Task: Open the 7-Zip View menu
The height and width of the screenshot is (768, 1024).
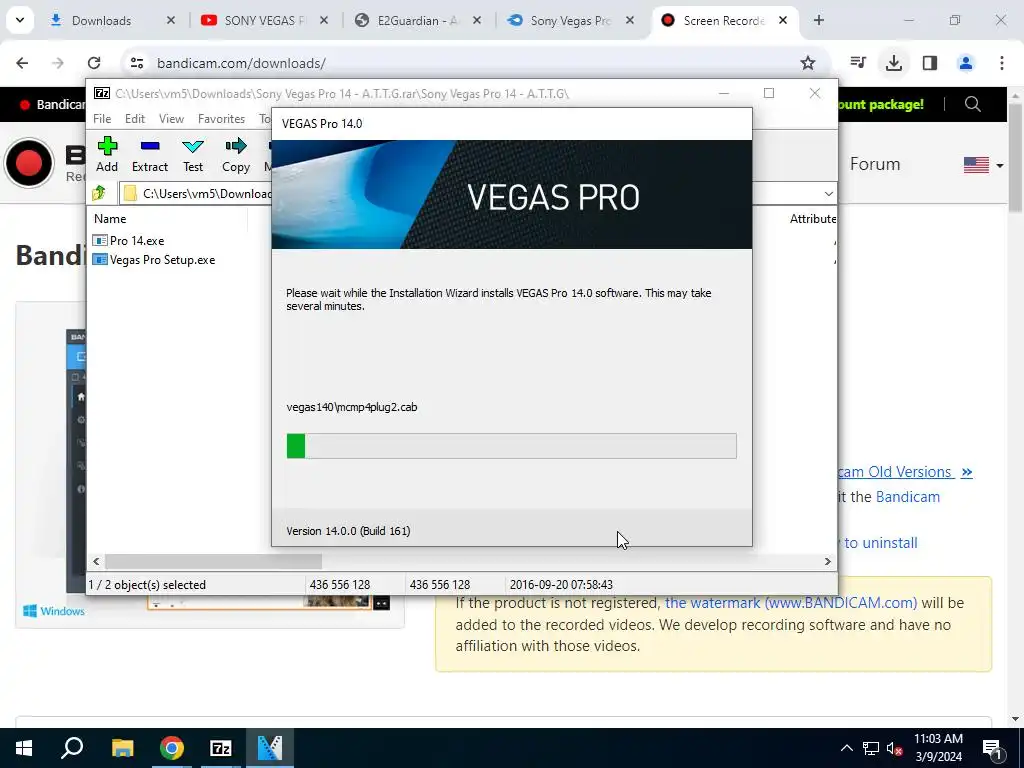Action: pos(171,119)
